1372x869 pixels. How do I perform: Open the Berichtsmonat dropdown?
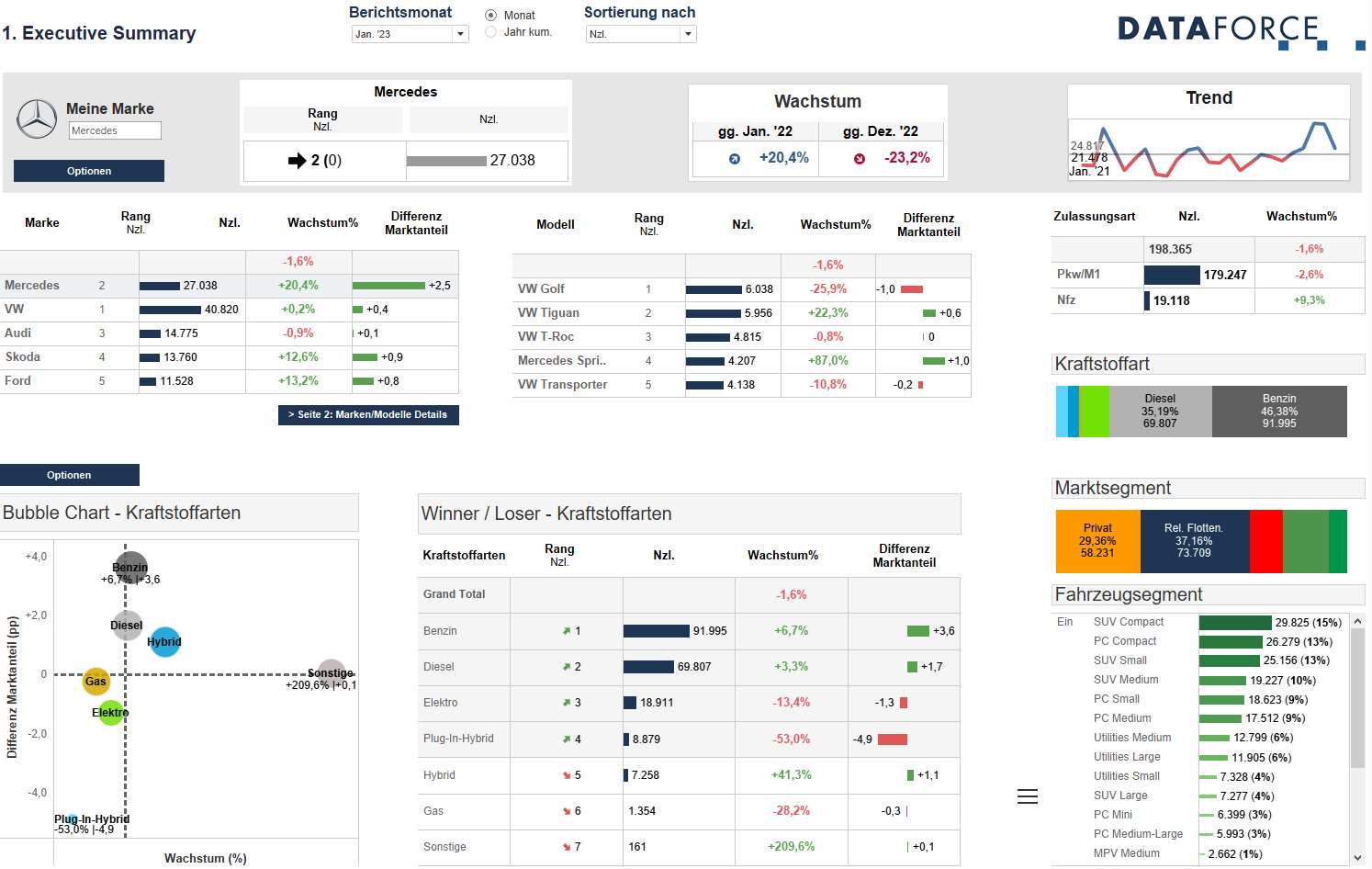tap(410, 34)
